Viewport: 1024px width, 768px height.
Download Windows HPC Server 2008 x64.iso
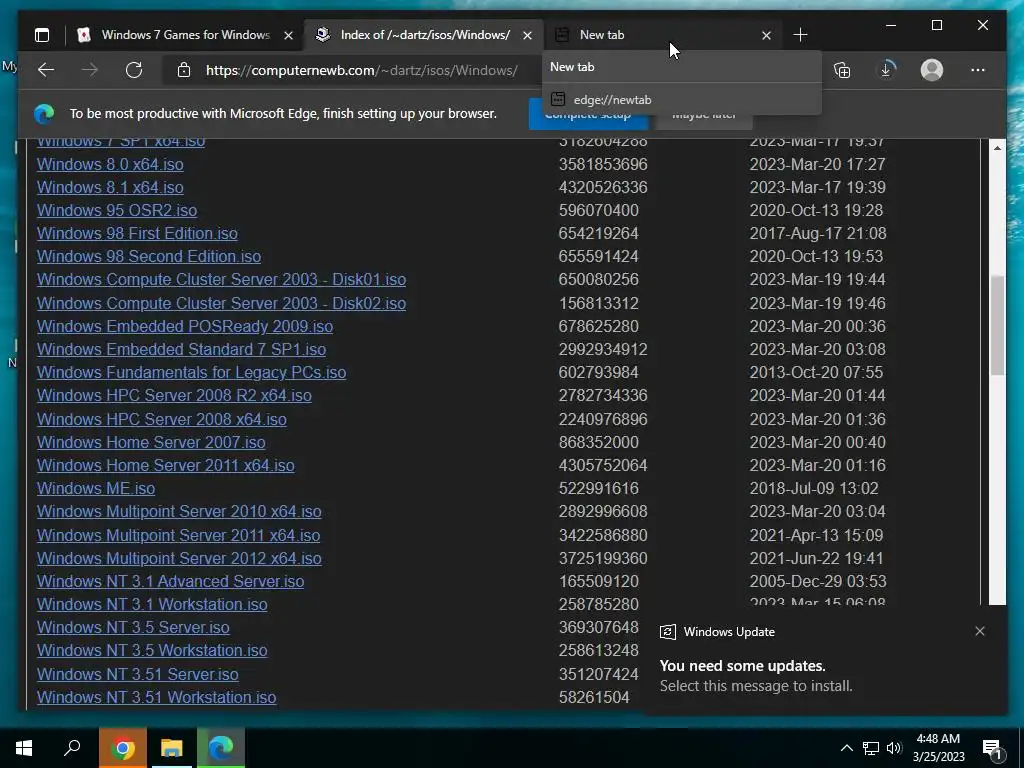(x=162, y=419)
